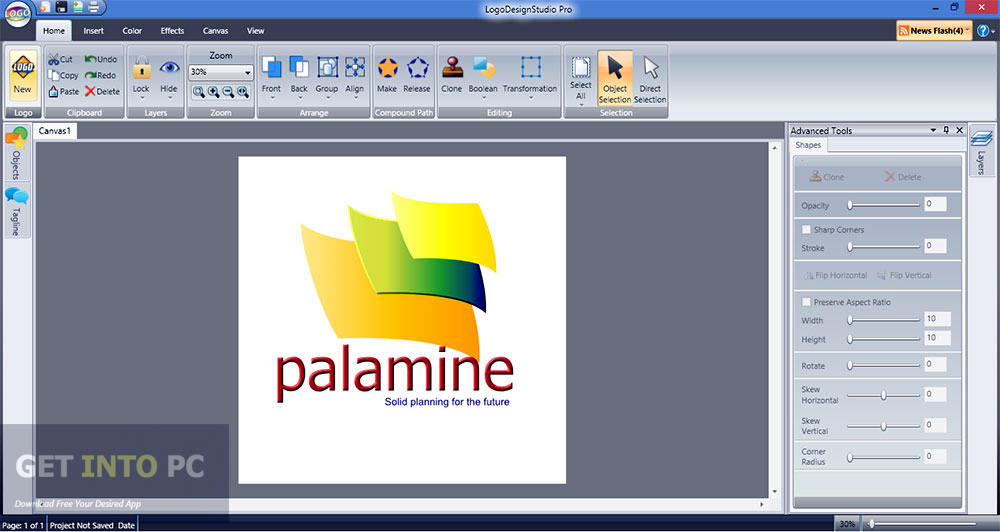
Task: Open the Objects side panel tab
Action: coord(16,154)
